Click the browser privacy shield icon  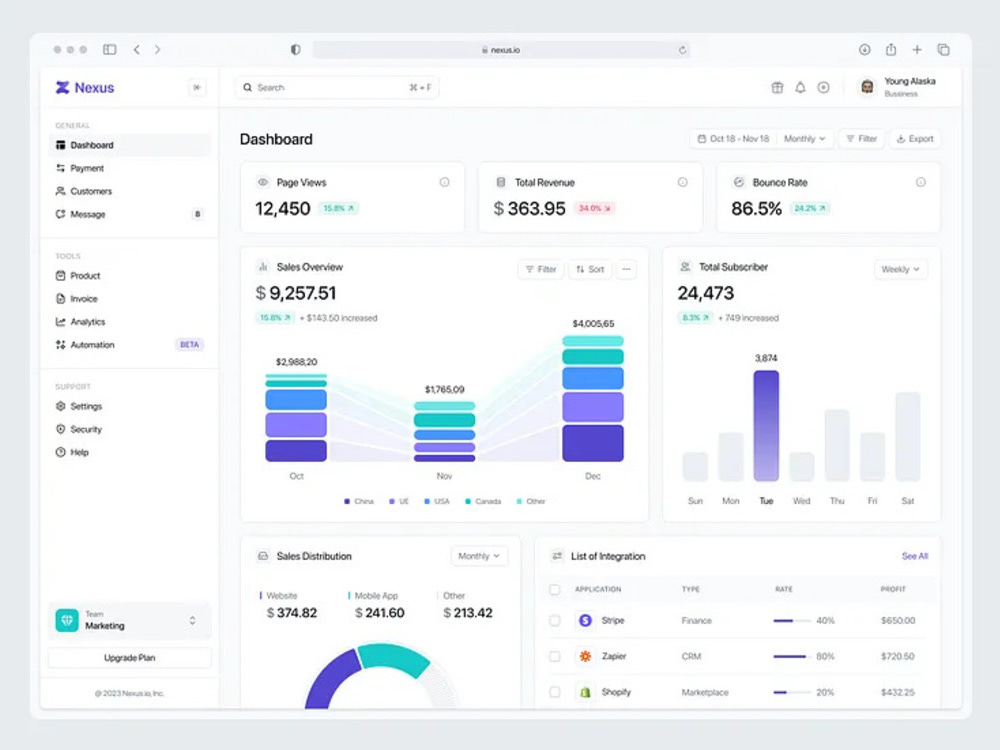[295, 49]
